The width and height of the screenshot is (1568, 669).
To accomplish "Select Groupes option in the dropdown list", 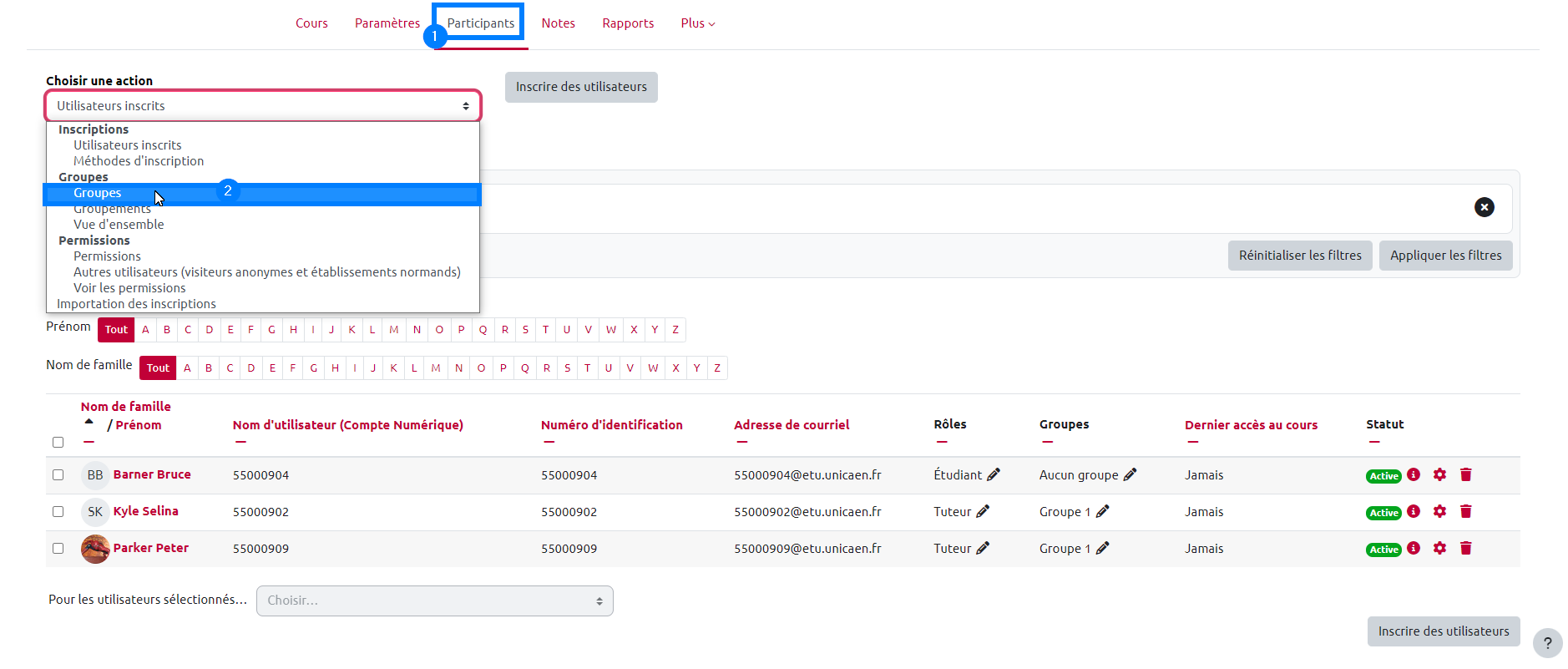I will point(263,193).
